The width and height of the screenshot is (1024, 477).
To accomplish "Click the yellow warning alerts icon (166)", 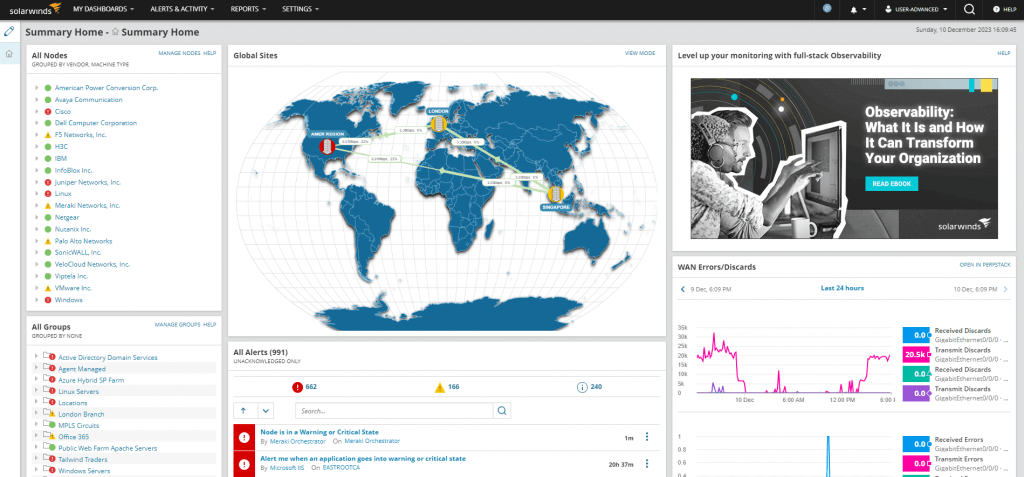I will pos(440,387).
